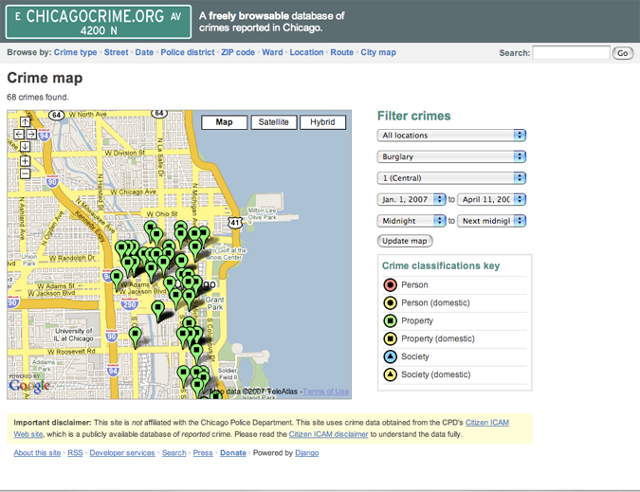Viewport: 640px width, 492px height.
Task: Select the standard Map view button
Action: 224,122
